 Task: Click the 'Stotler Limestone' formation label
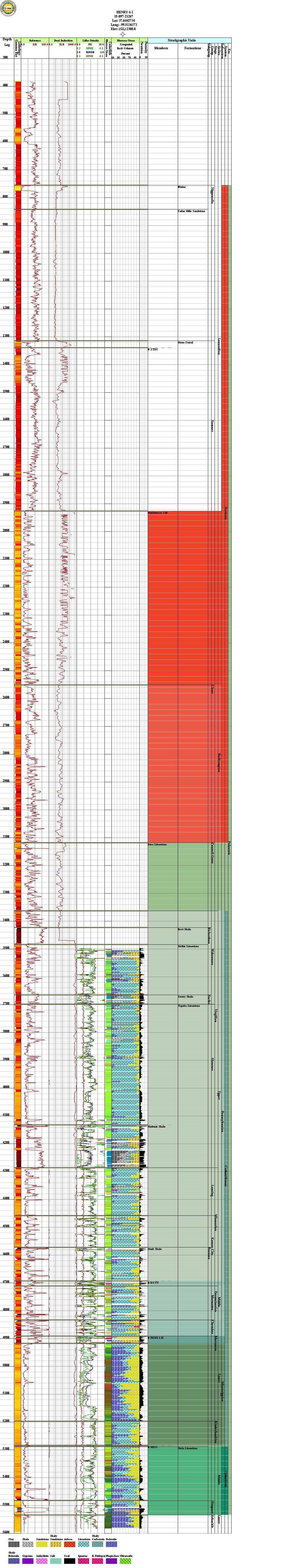coord(188,947)
